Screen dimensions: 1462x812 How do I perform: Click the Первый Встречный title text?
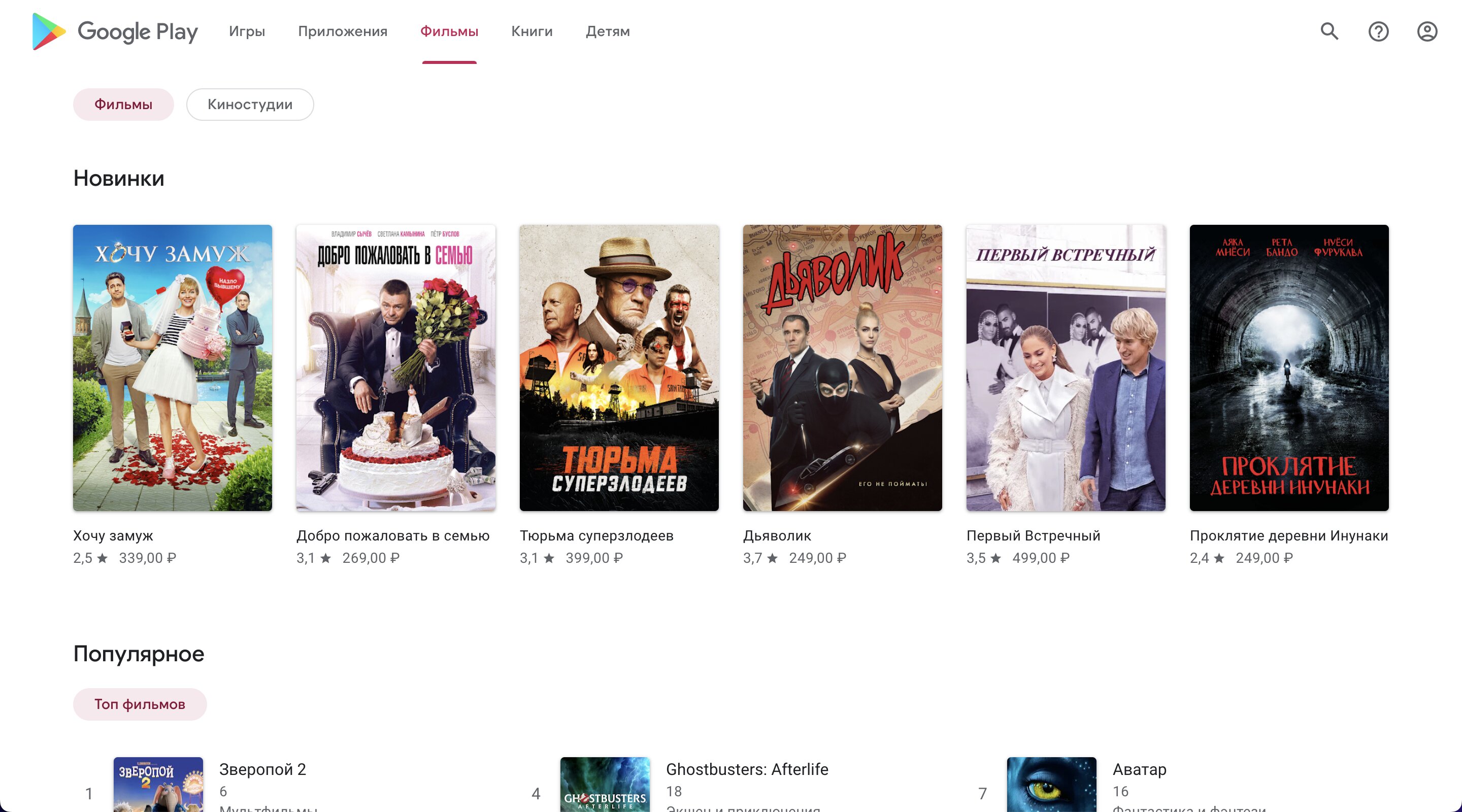click(x=1034, y=535)
